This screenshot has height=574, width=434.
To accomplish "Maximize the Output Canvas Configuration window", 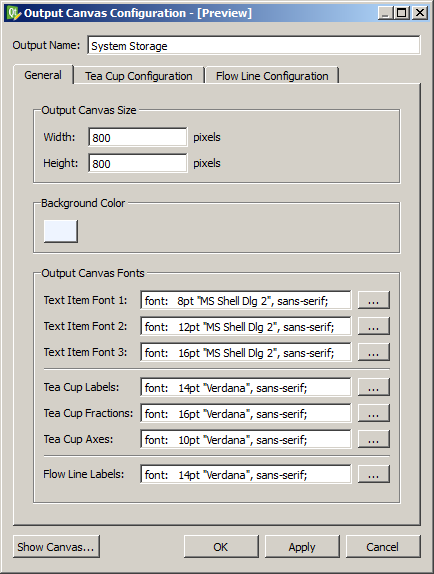I will point(402,13).
